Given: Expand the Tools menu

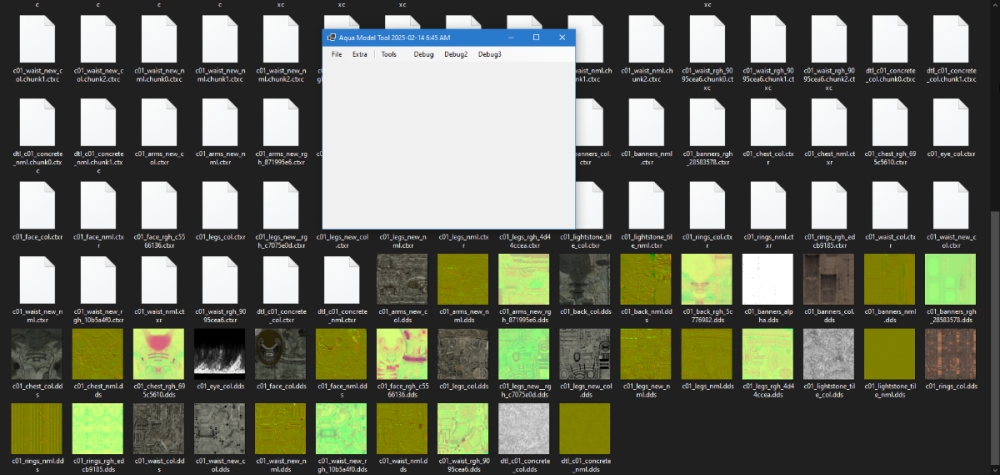Looking at the screenshot, I should point(389,54).
